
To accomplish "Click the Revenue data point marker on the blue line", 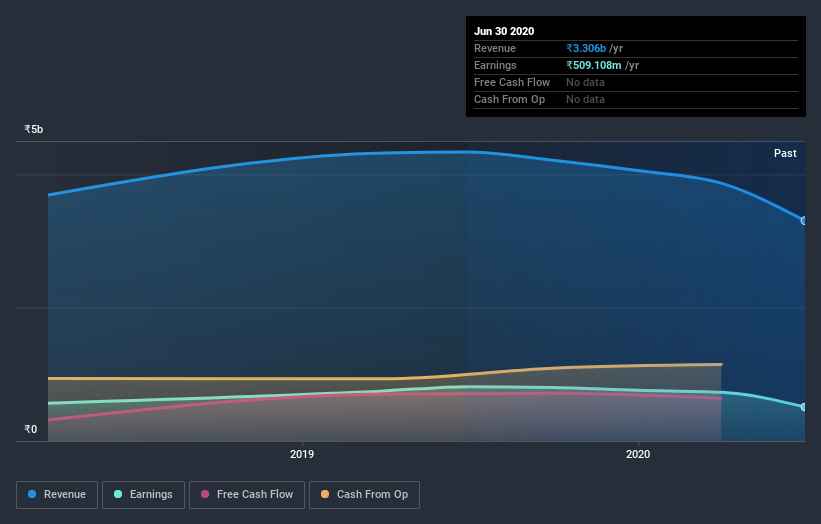I will click(803, 221).
